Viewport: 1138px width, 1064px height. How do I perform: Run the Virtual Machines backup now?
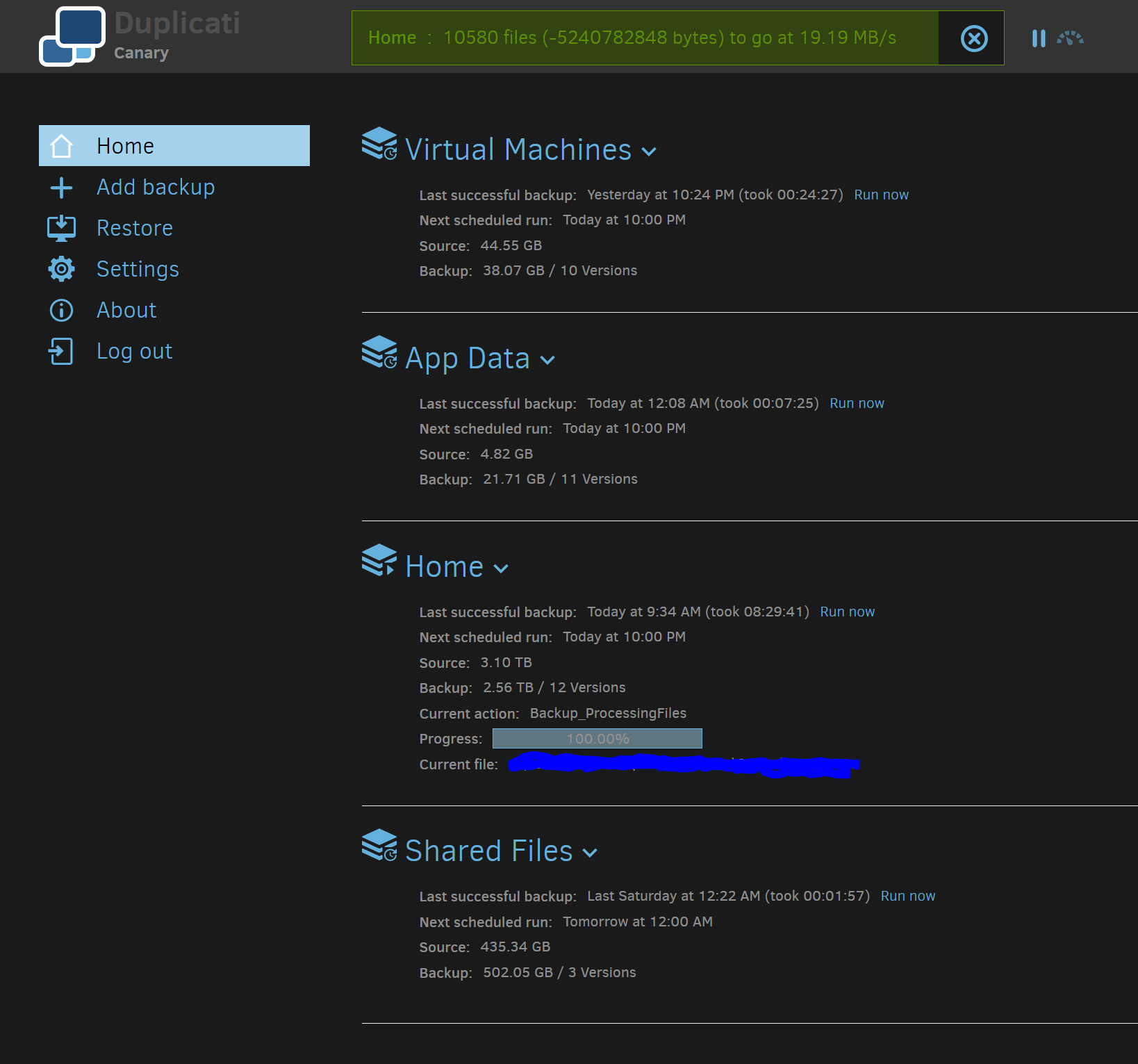881,195
